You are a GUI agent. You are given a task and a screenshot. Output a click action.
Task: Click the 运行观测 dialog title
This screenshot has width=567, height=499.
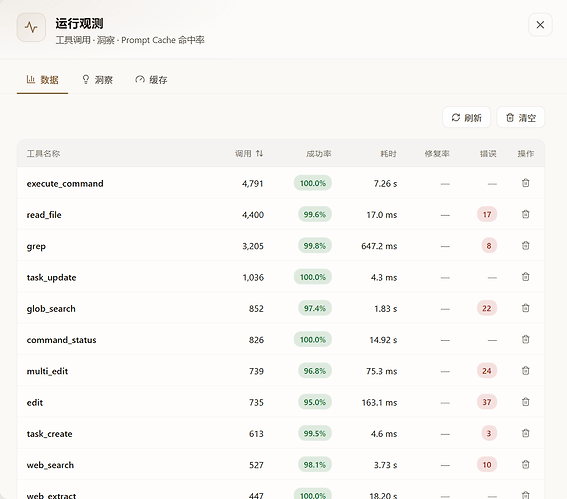[79, 24]
